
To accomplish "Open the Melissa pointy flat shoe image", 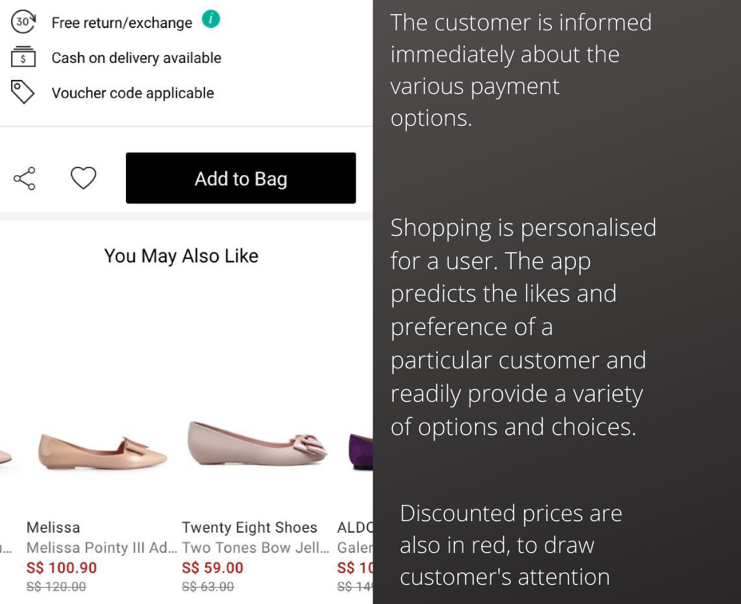I will pyautogui.click(x=102, y=453).
